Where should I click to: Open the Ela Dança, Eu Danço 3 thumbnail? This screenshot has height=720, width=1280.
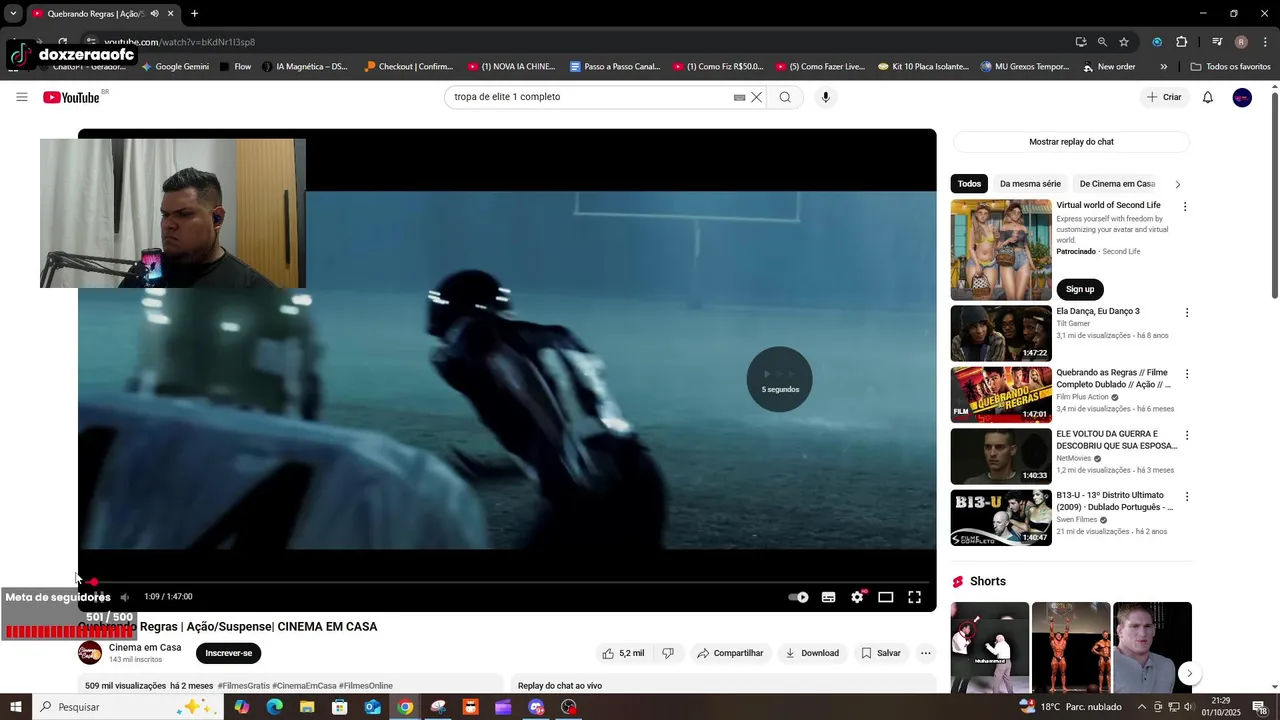click(x=1001, y=333)
